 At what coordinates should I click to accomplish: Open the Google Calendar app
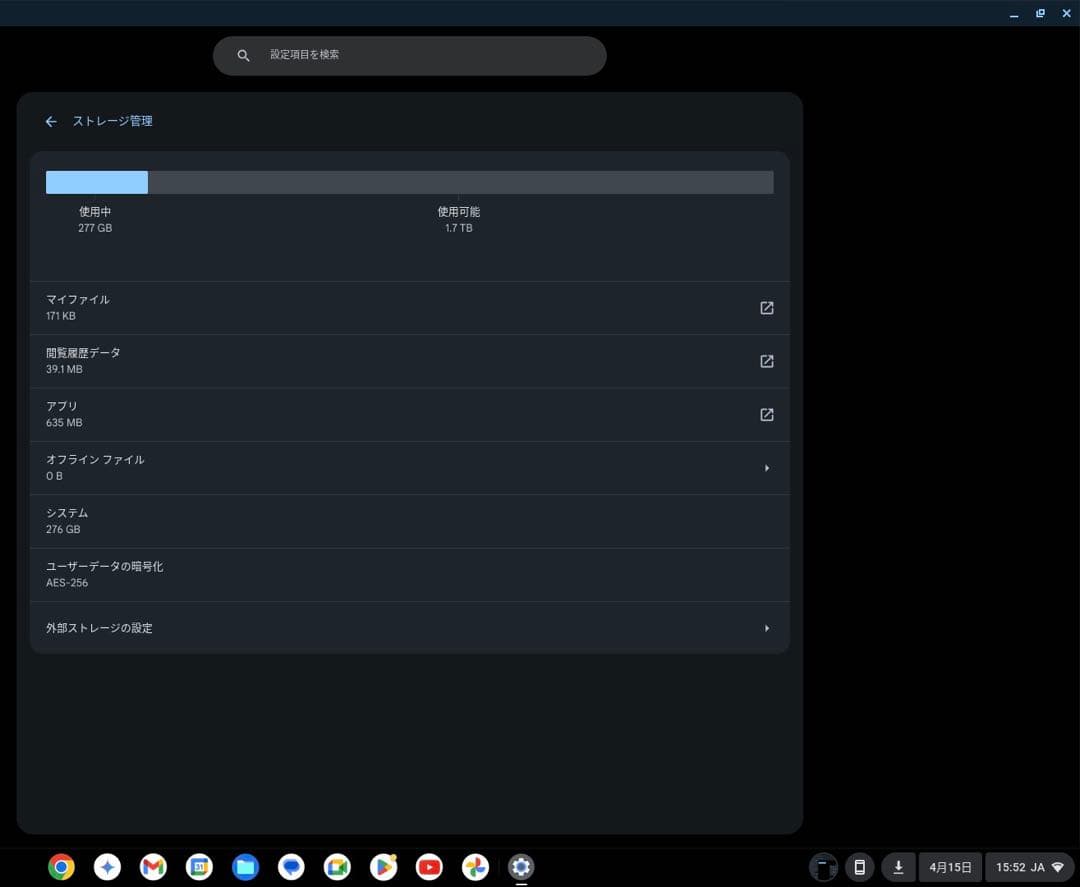pyautogui.click(x=199, y=867)
